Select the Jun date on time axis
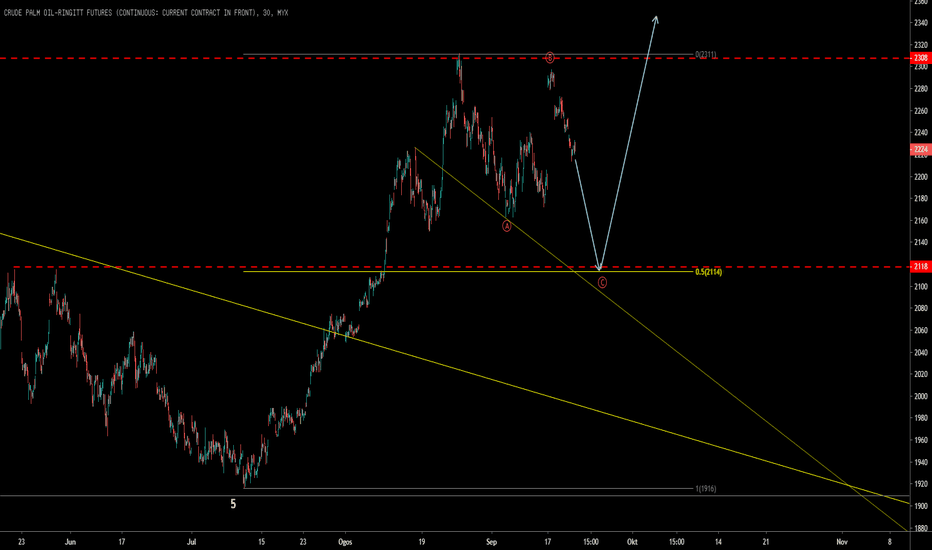Viewport: 932px width, 550px height. (70, 542)
